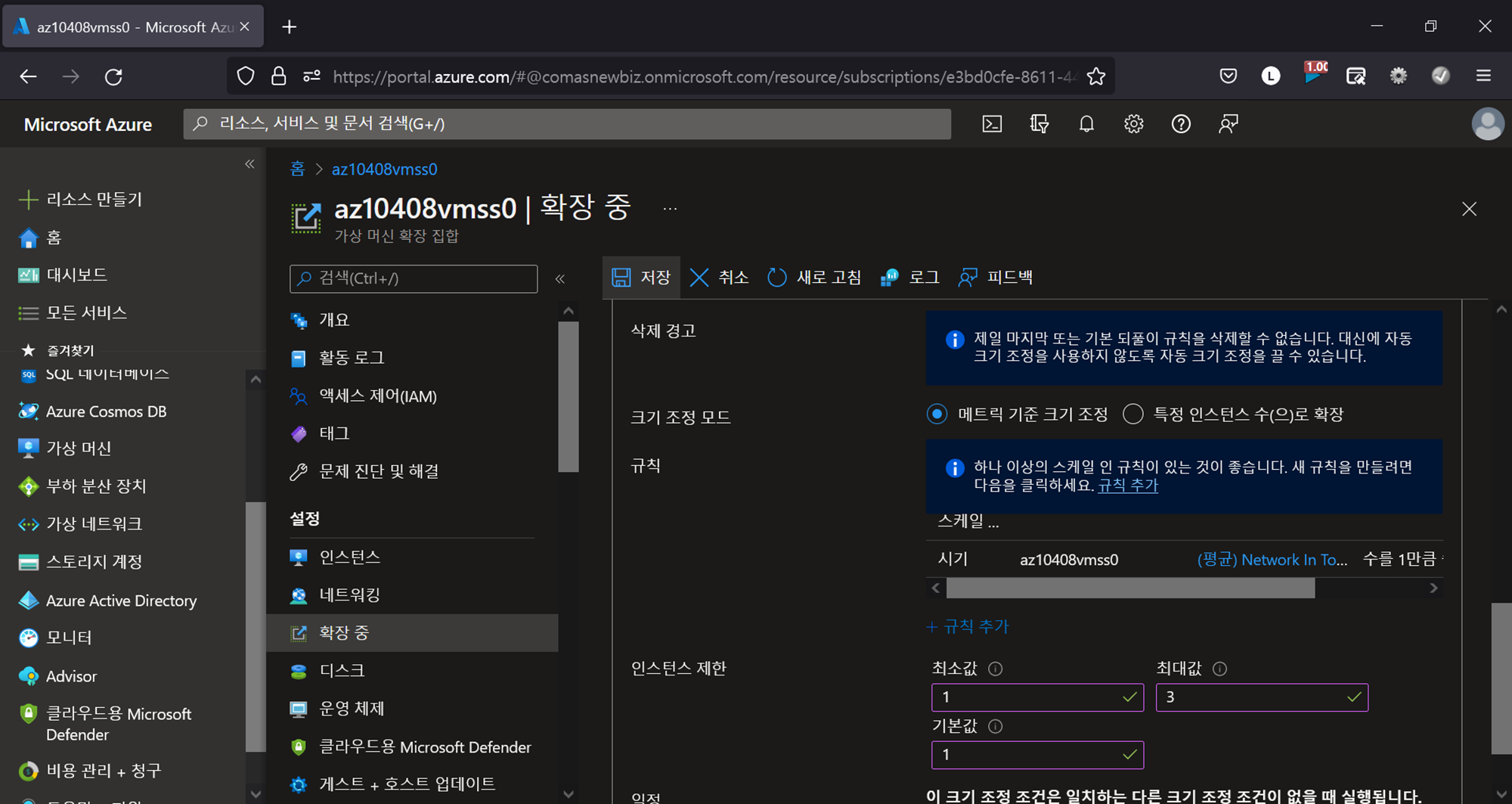Click the Refresh (새로 고침) toolbar button
The image size is (1512, 804).
click(814, 278)
